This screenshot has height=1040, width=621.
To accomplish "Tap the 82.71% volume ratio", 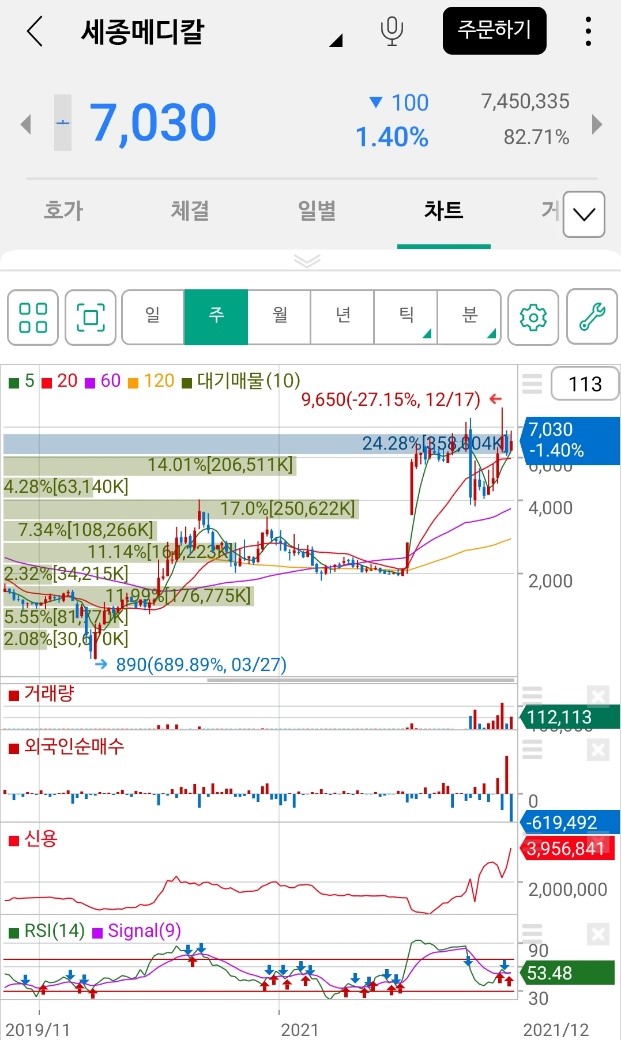I will [x=536, y=137].
